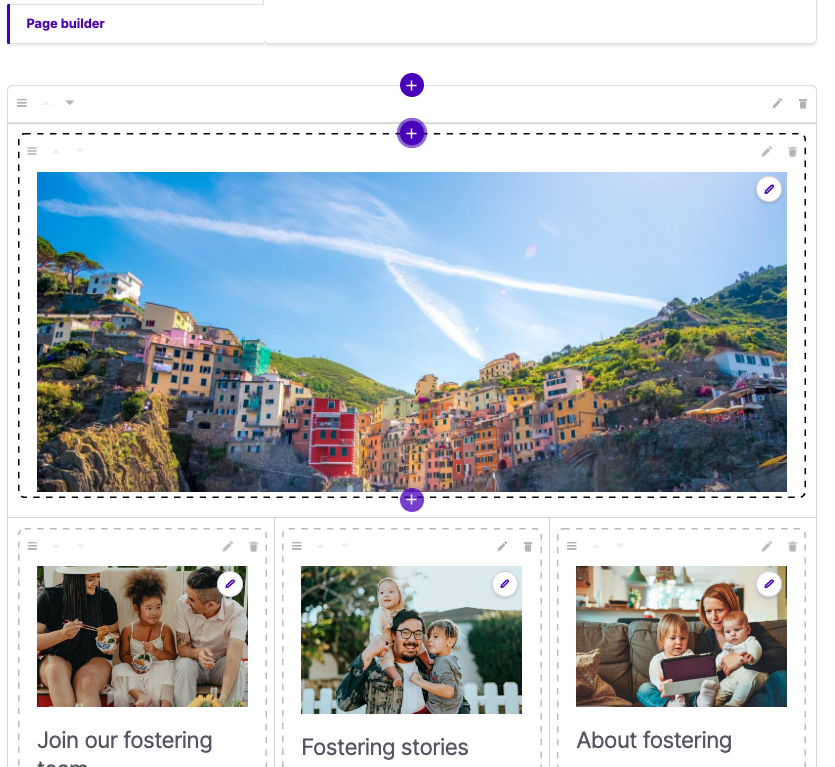Replace the image in Join our fostering team card
The width and height of the screenshot is (835, 767).
tap(230, 583)
